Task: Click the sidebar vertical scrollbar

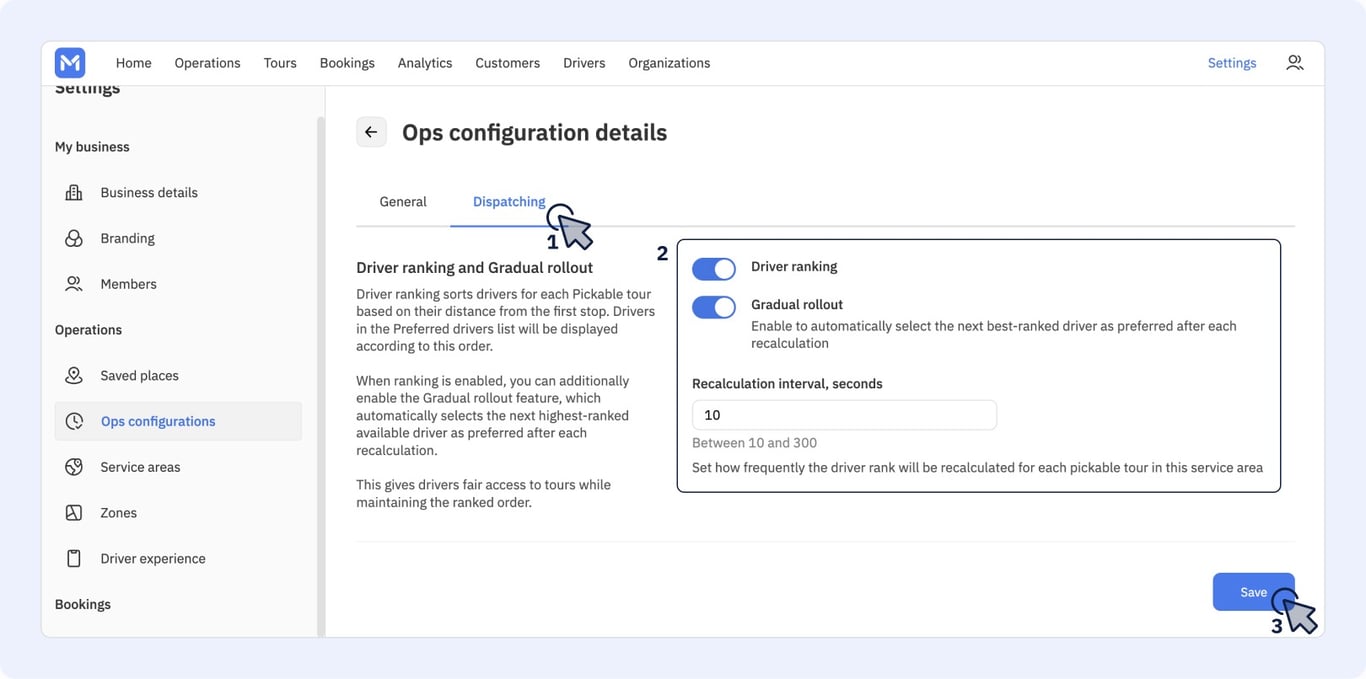Action: click(x=321, y=375)
